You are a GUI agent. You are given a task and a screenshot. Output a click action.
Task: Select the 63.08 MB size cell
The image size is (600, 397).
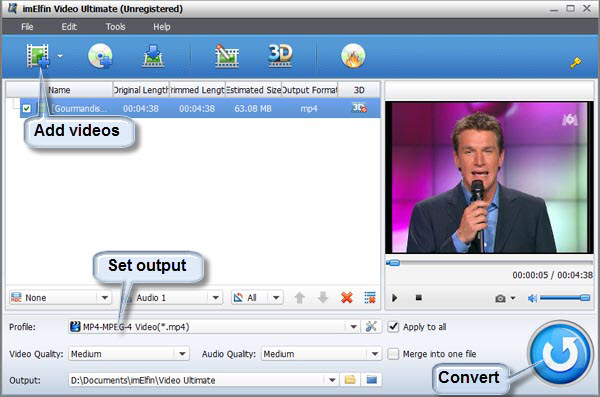[253, 109]
